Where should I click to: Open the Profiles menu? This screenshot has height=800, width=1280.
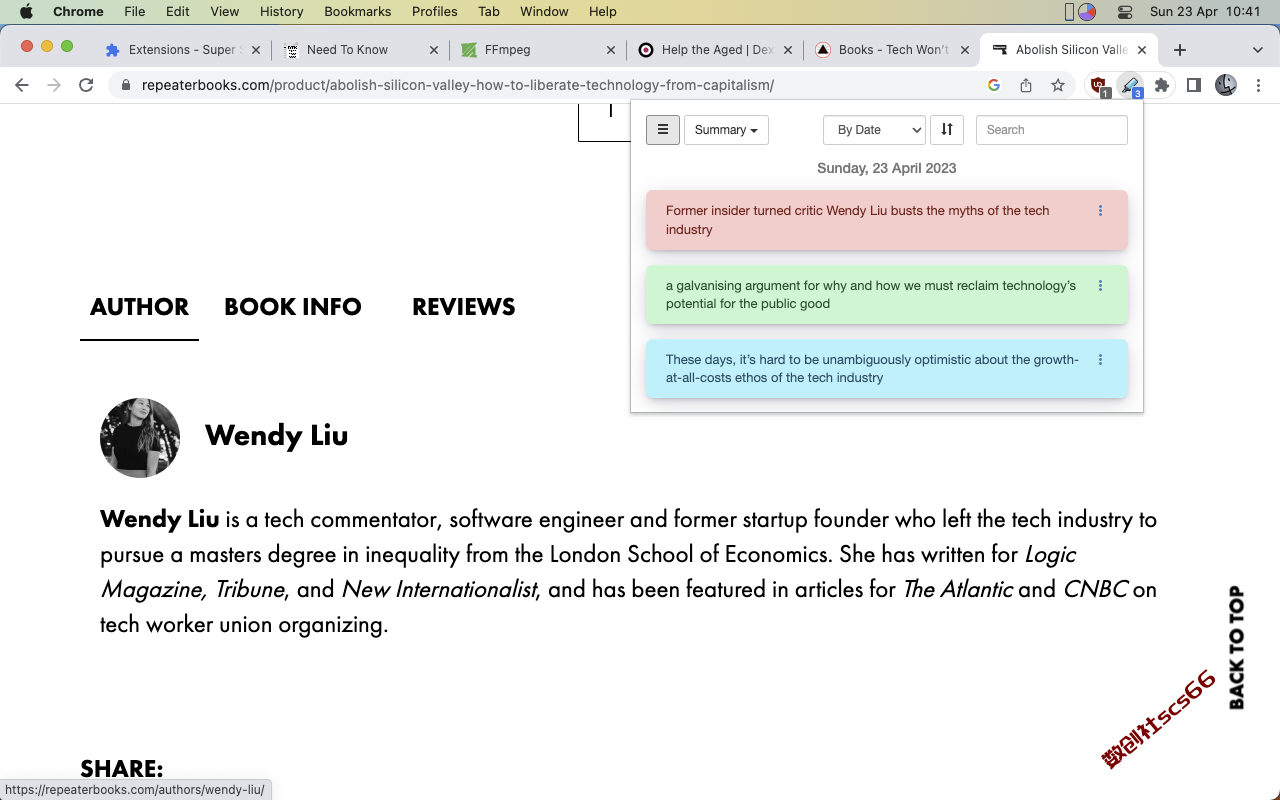point(434,12)
